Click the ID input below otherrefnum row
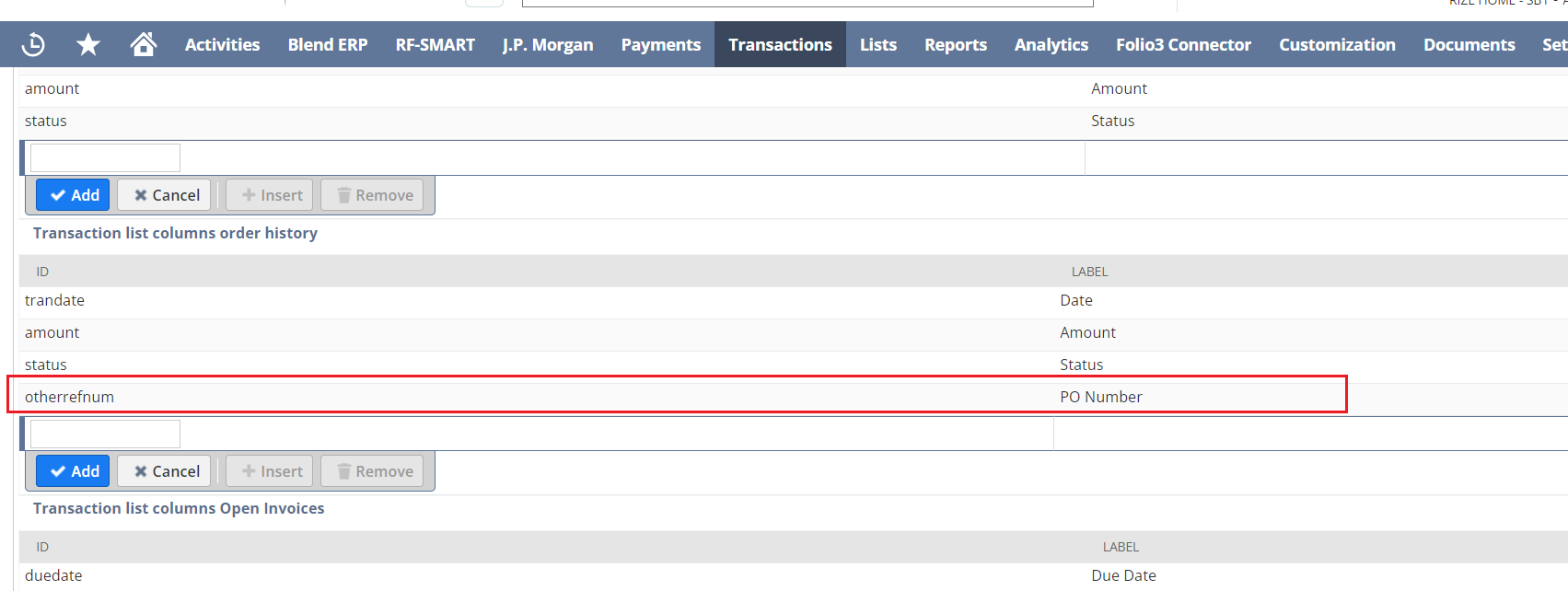The height and width of the screenshot is (591, 1568). tap(105, 434)
